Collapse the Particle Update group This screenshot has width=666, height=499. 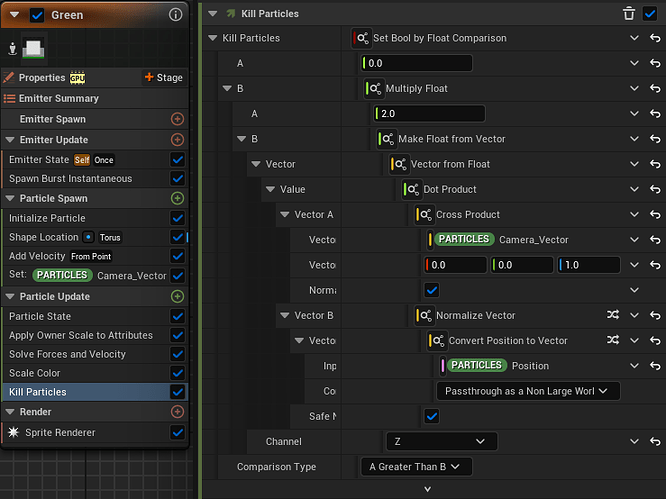[10, 296]
